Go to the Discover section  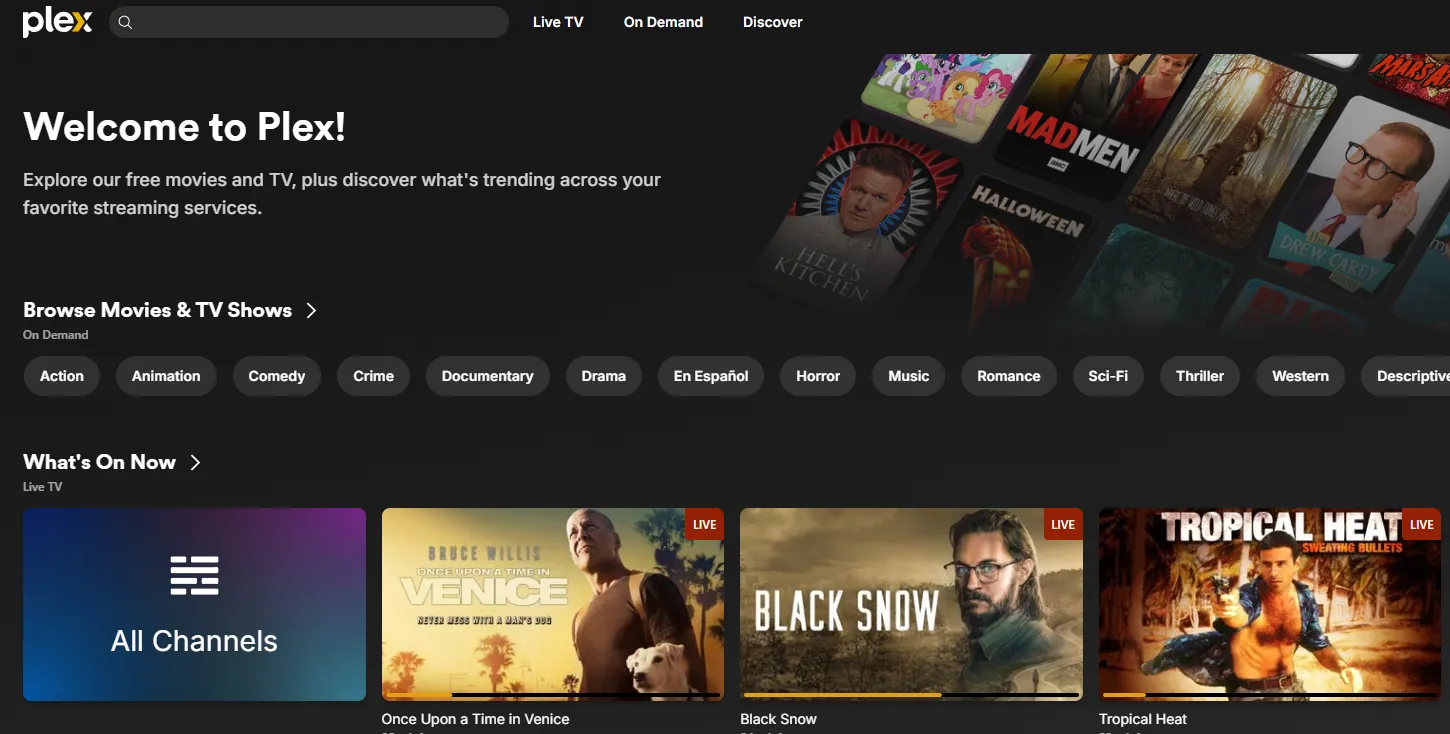772,22
